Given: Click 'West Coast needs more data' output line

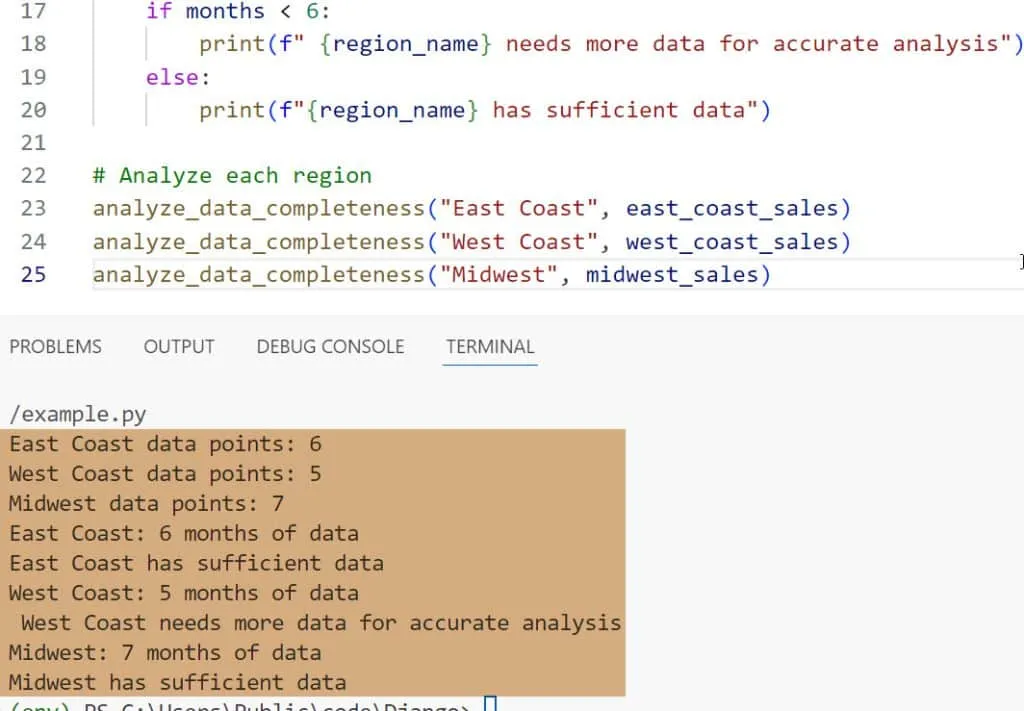Looking at the screenshot, I should (x=320, y=623).
